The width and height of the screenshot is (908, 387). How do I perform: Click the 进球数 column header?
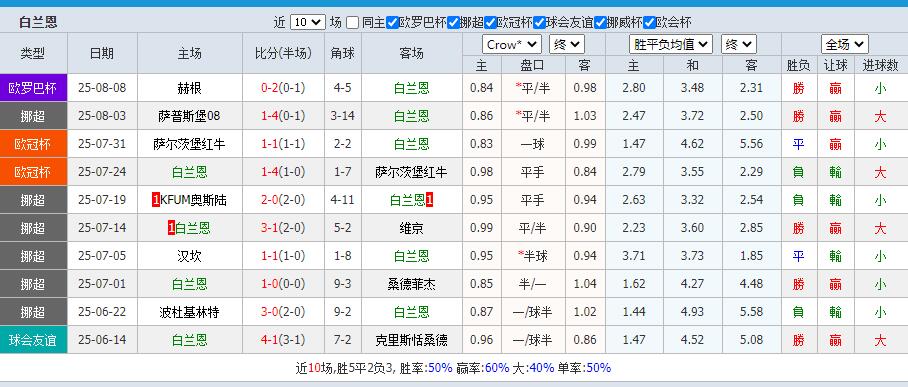point(880,65)
